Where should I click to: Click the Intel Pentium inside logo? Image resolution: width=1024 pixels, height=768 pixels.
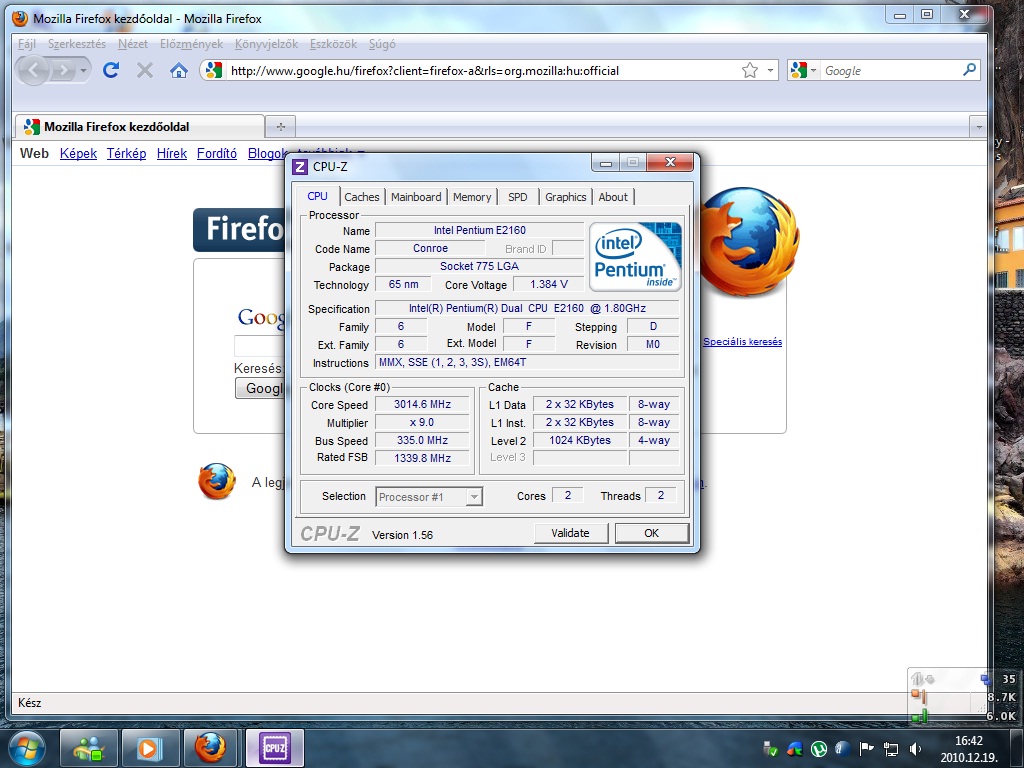(x=635, y=257)
